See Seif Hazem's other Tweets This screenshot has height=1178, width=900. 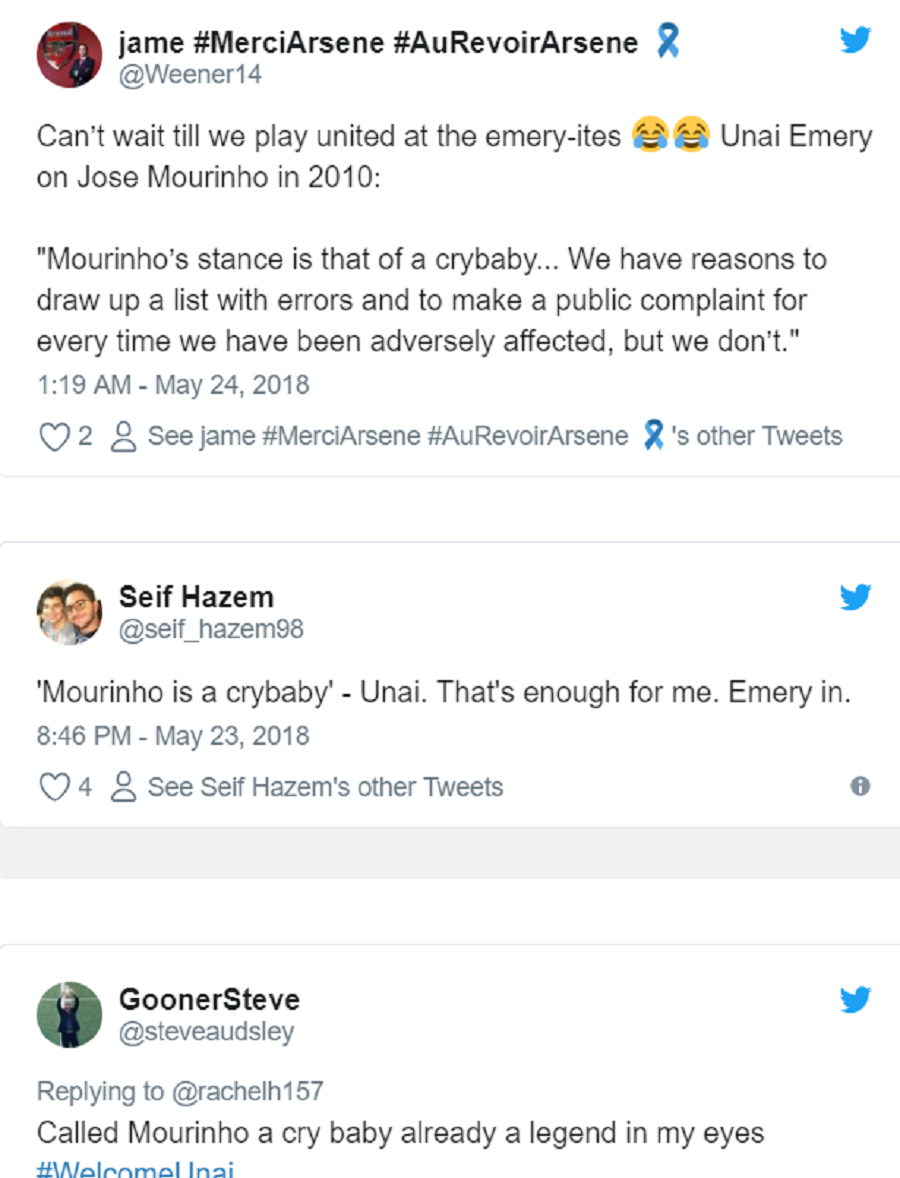click(x=325, y=787)
